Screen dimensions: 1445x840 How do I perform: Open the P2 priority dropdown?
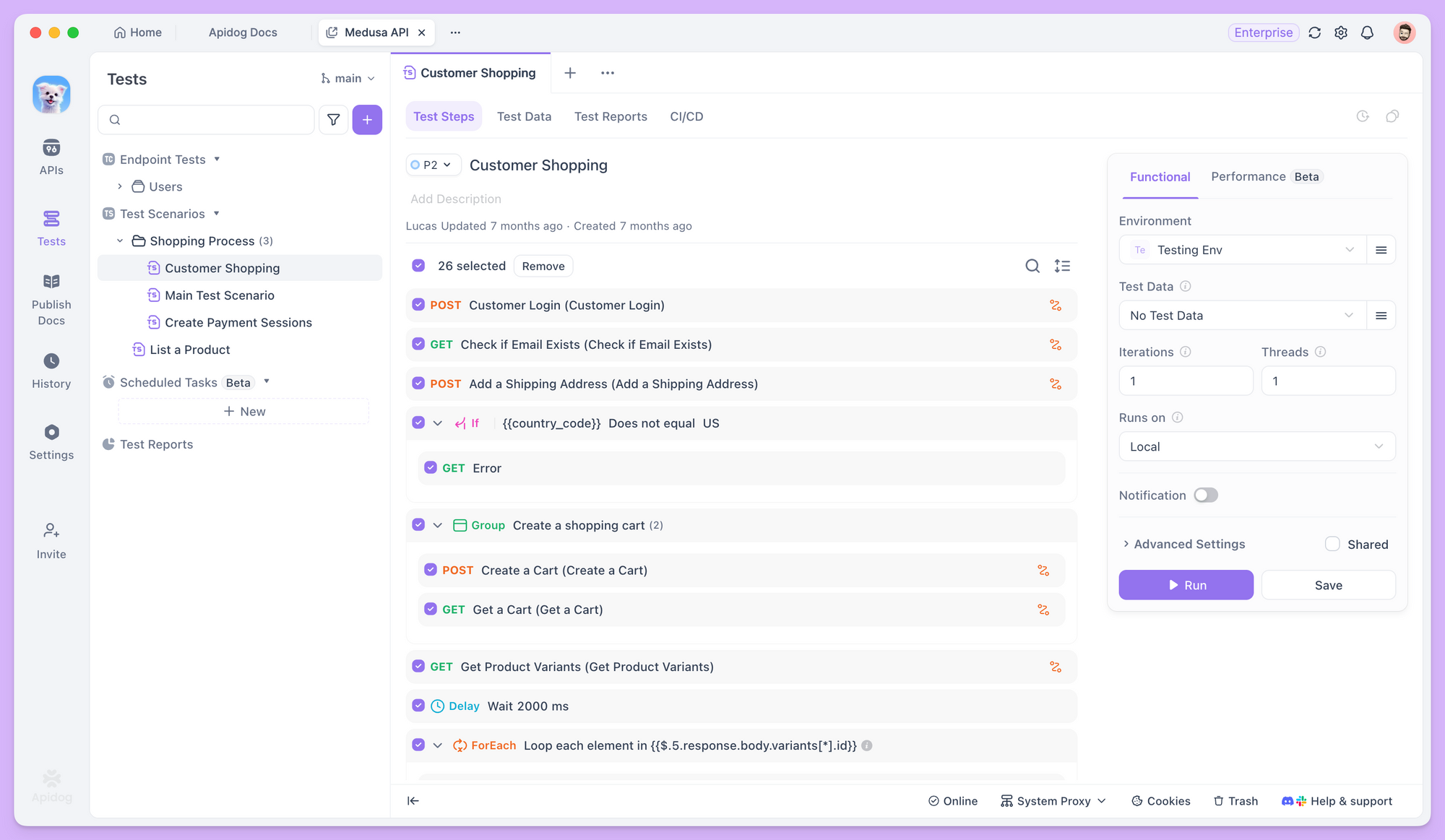pyautogui.click(x=433, y=165)
